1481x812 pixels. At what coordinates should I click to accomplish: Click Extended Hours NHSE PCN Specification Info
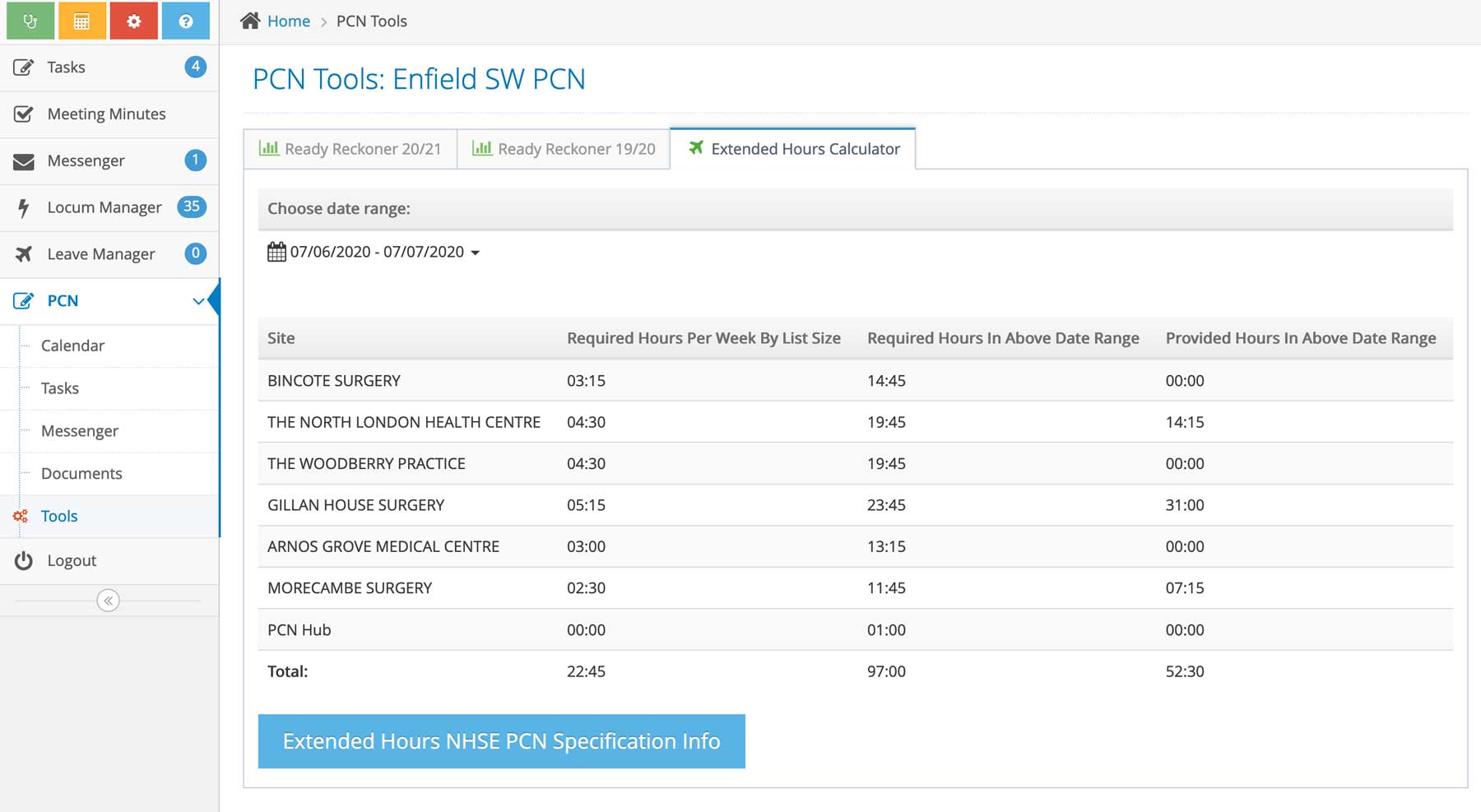point(501,741)
